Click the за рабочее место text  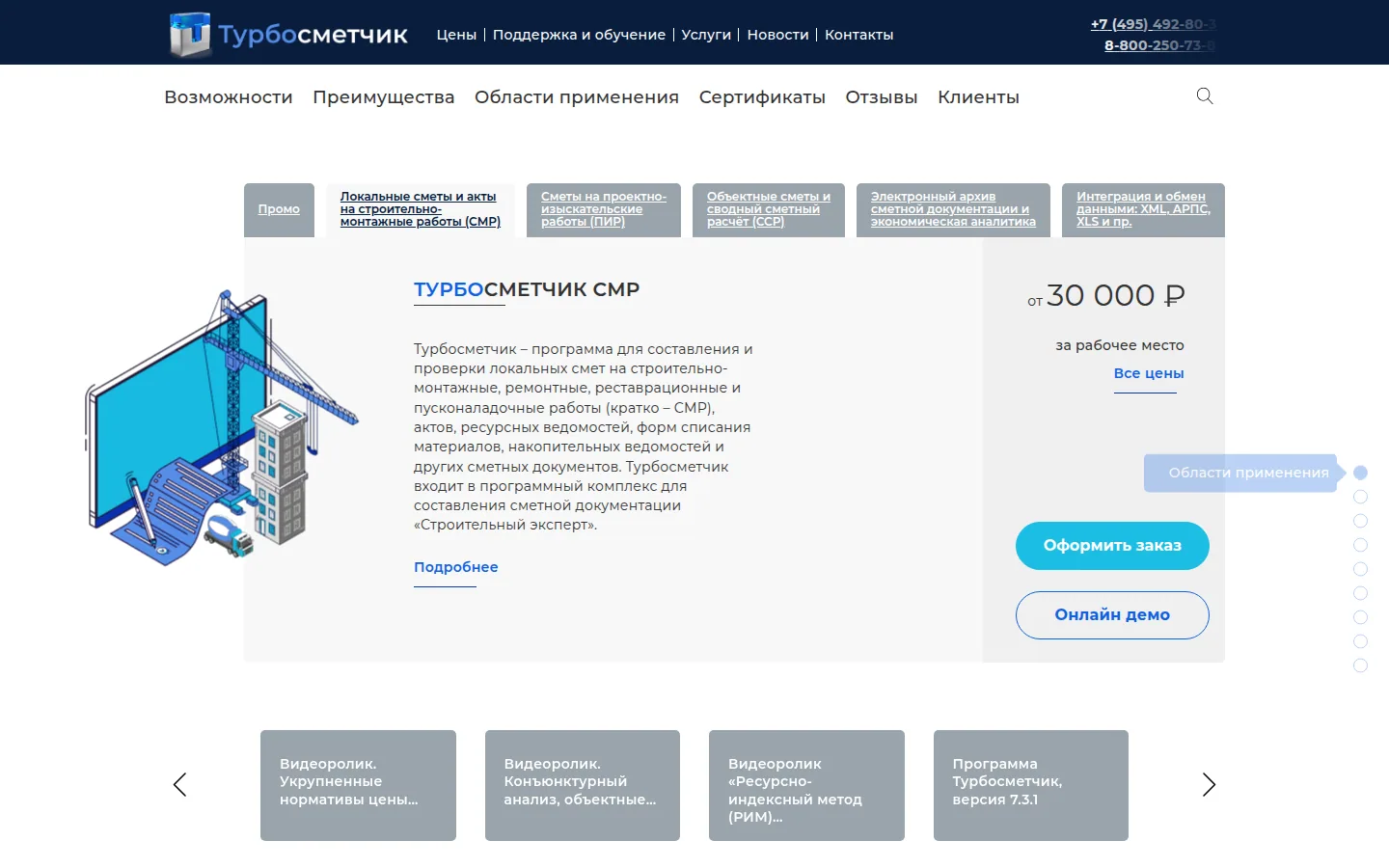coord(1119,345)
